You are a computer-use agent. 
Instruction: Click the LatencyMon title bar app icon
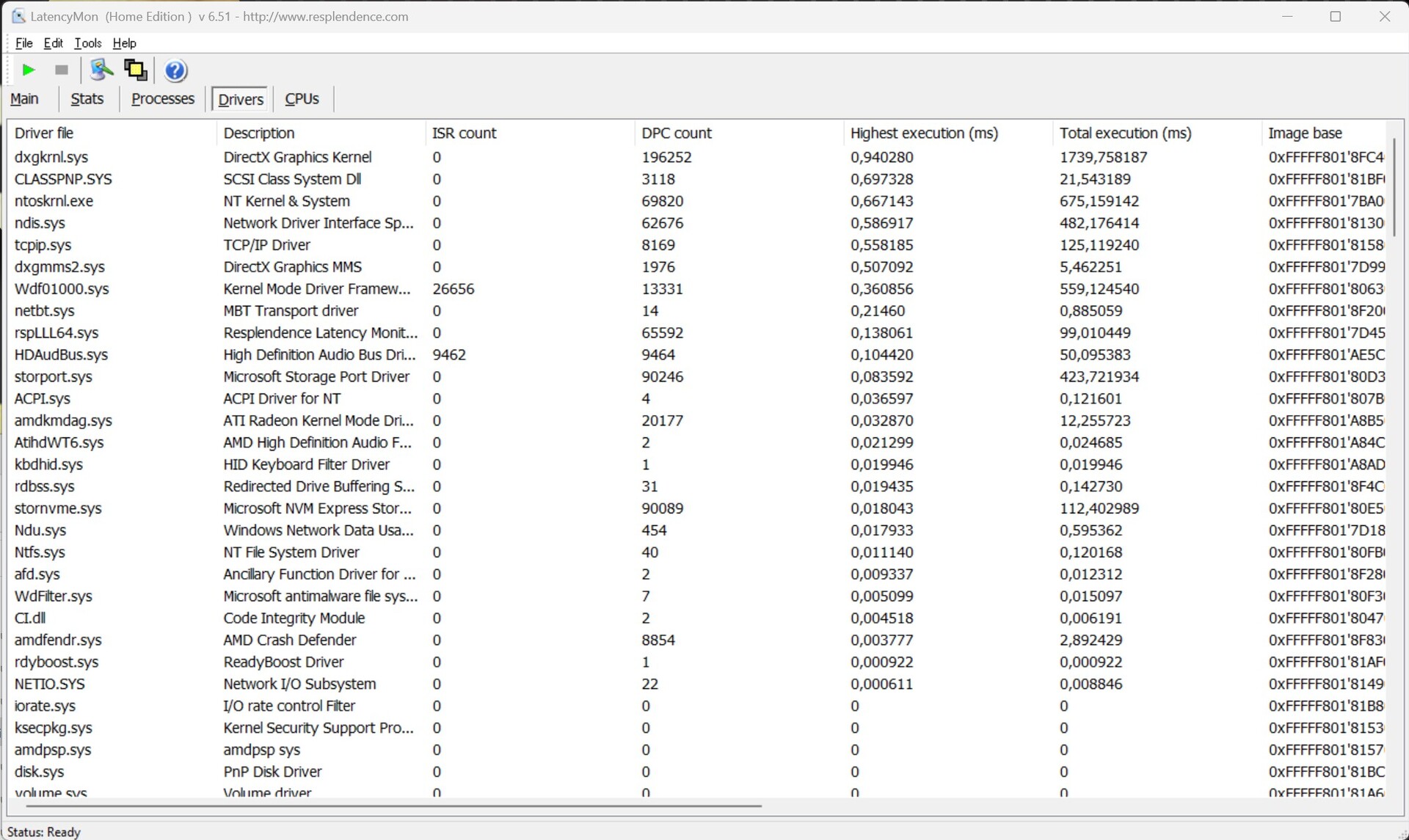click(18, 16)
